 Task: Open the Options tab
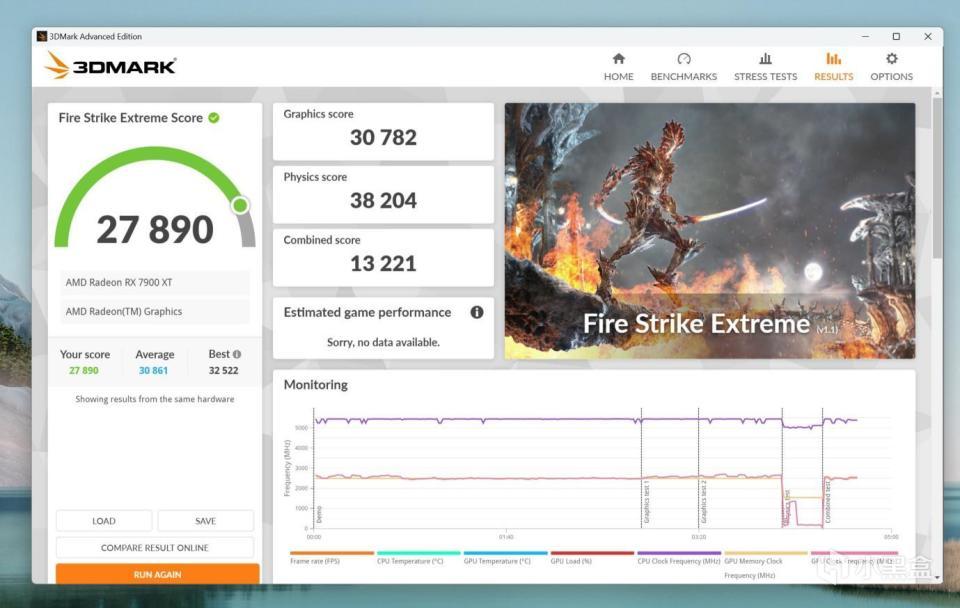tap(891, 67)
